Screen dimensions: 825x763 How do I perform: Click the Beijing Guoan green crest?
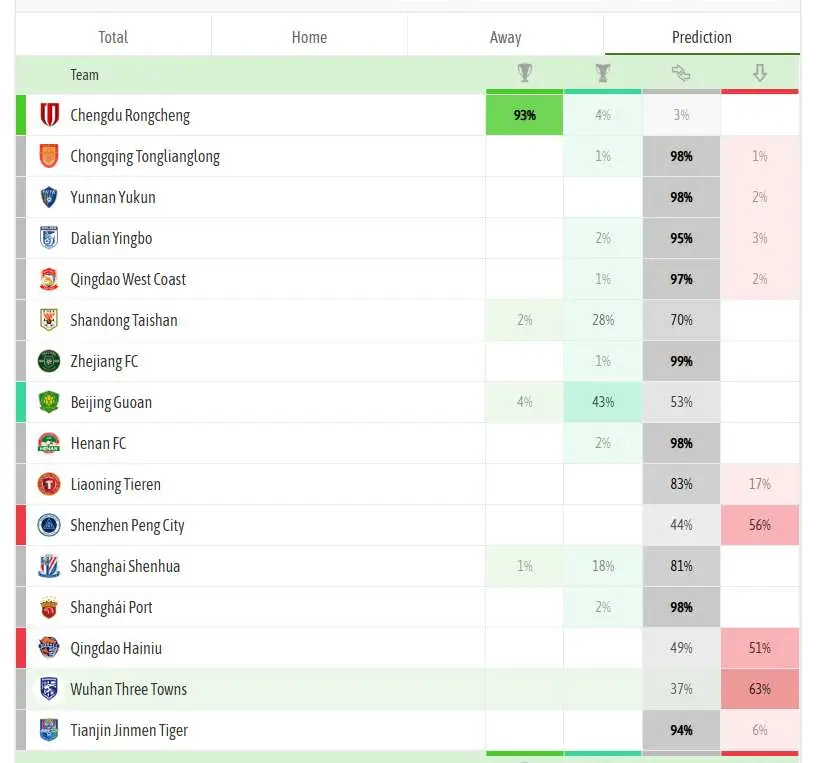tap(49, 402)
